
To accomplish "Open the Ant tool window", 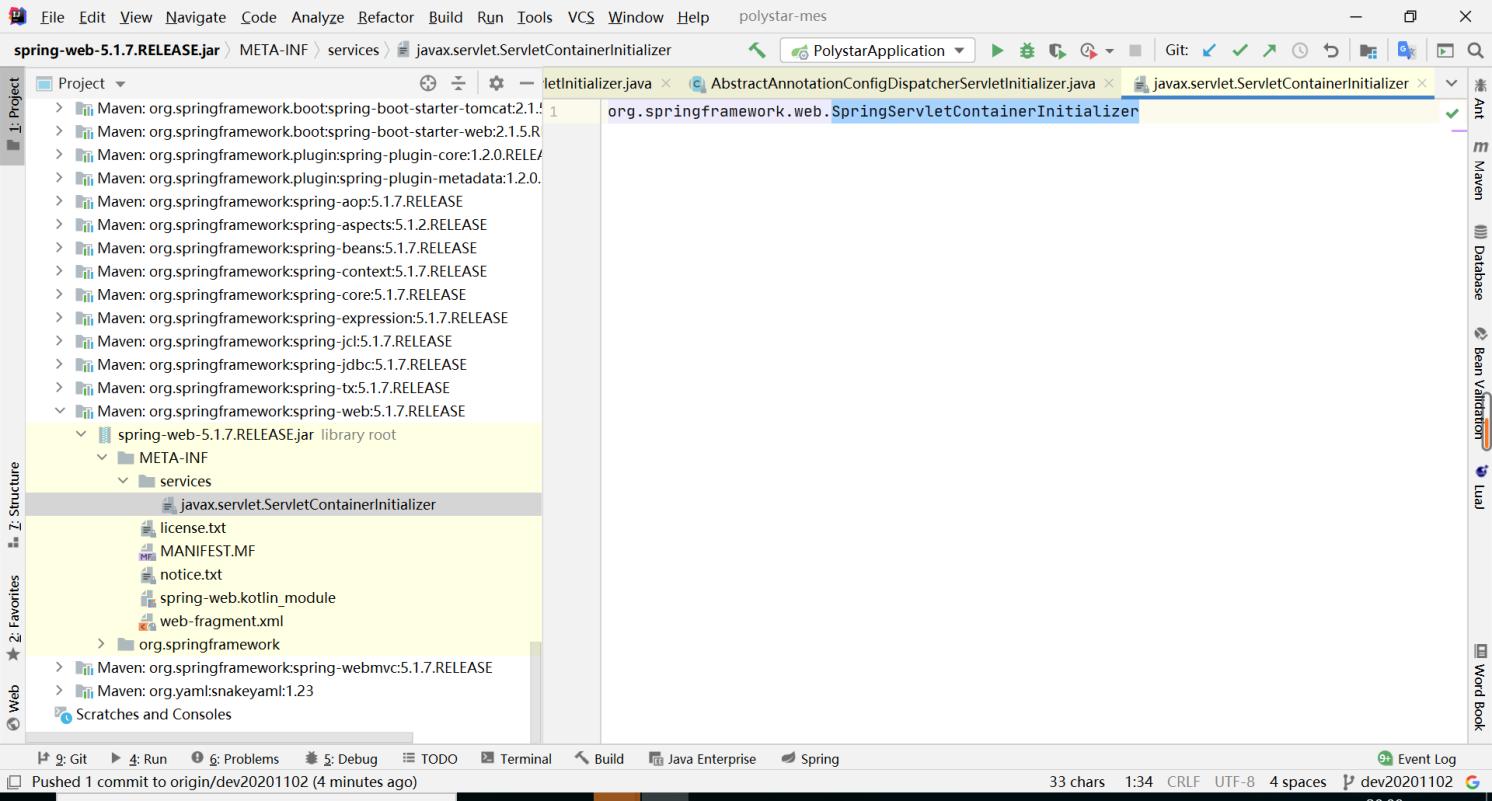I will coord(1480,97).
